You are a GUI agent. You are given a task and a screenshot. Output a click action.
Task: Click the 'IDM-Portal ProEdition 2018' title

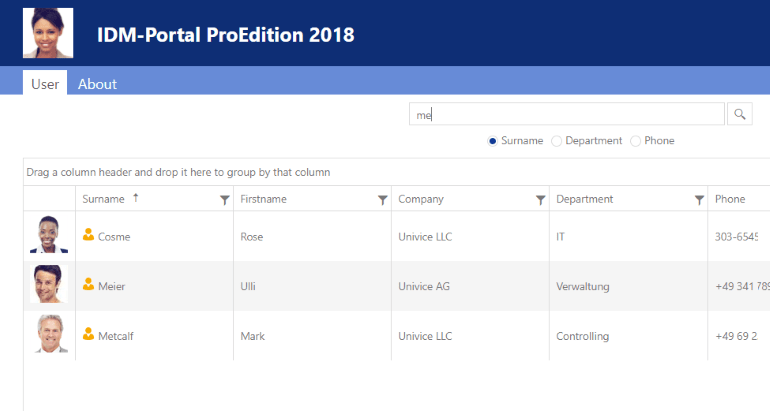click(x=225, y=35)
